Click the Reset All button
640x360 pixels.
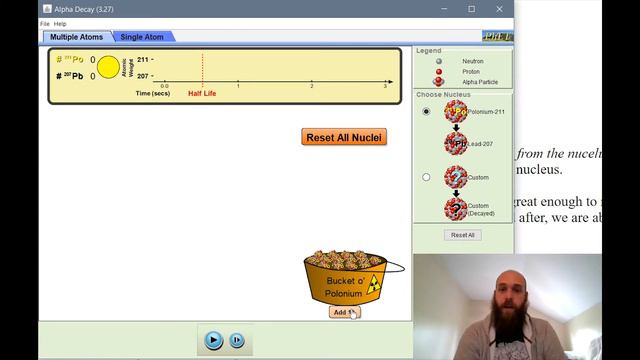(462, 235)
